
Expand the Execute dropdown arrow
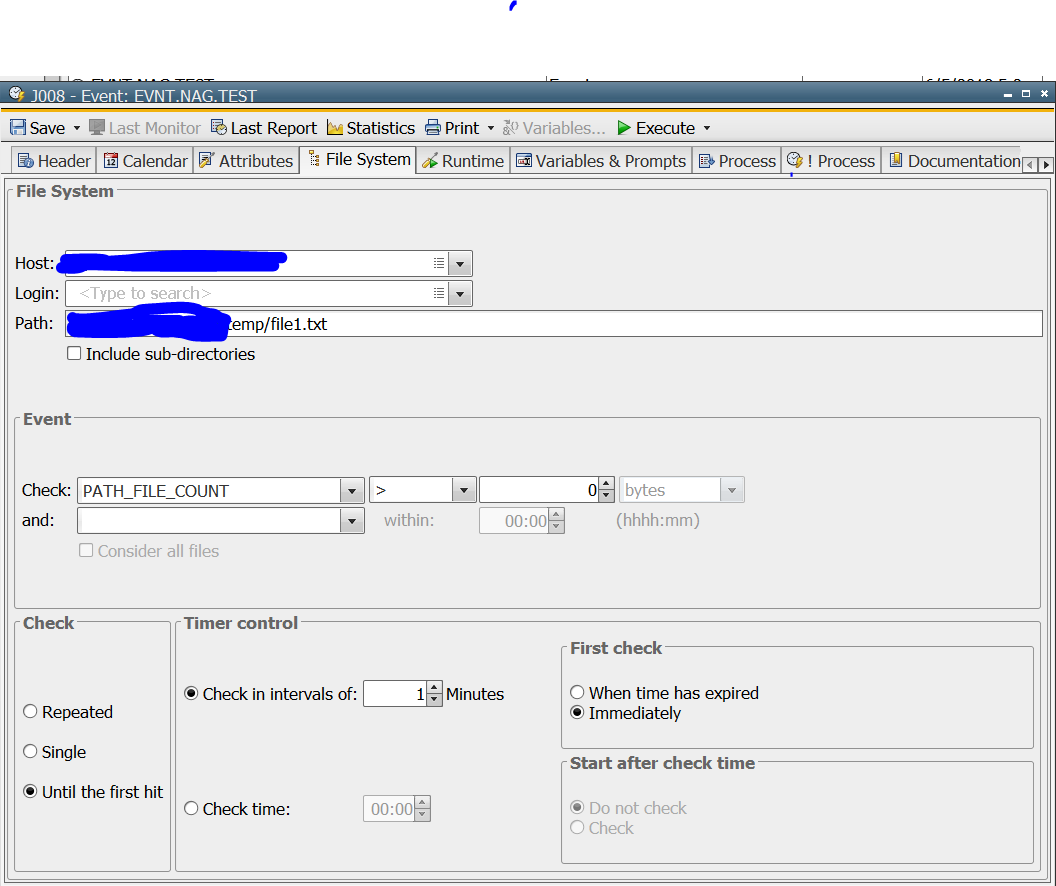[x=706, y=128]
